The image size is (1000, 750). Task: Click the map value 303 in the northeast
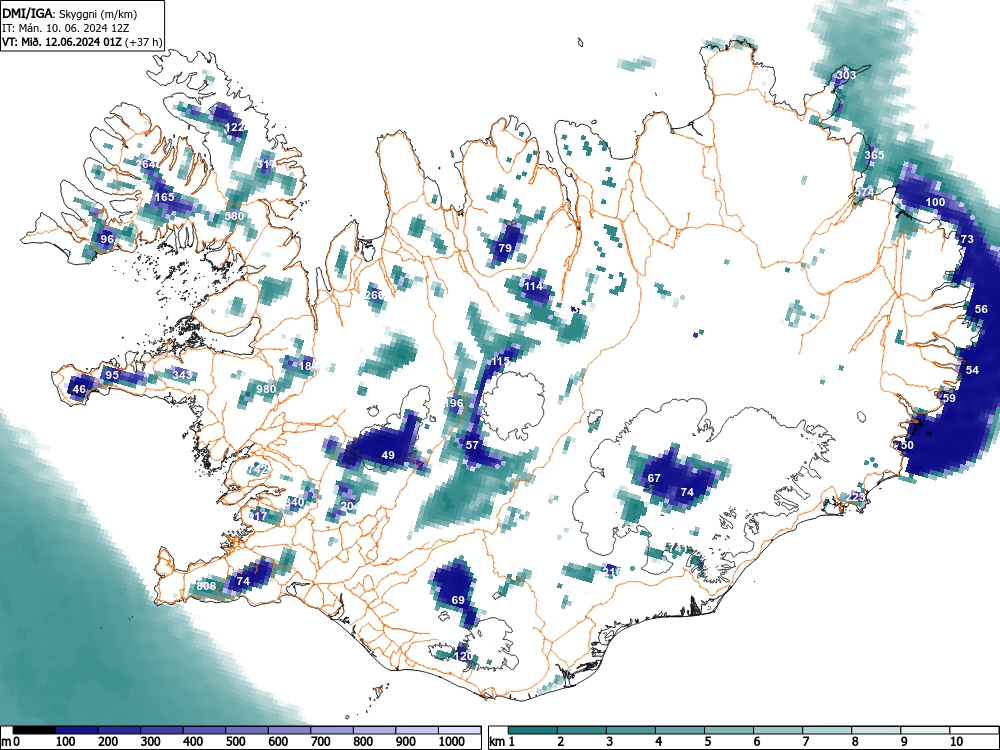[x=846, y=75]
